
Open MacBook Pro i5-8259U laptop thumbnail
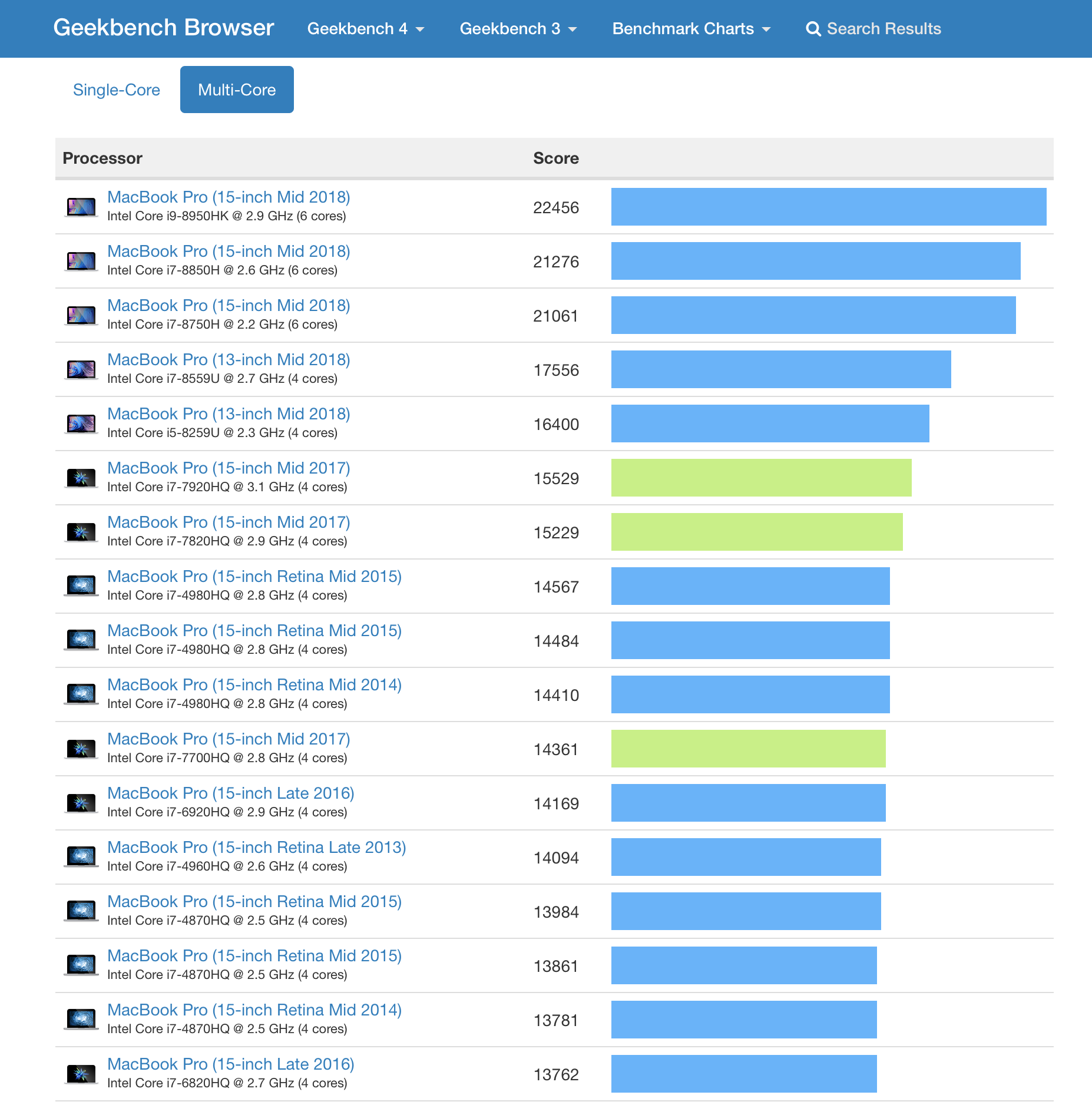[81, 424]
